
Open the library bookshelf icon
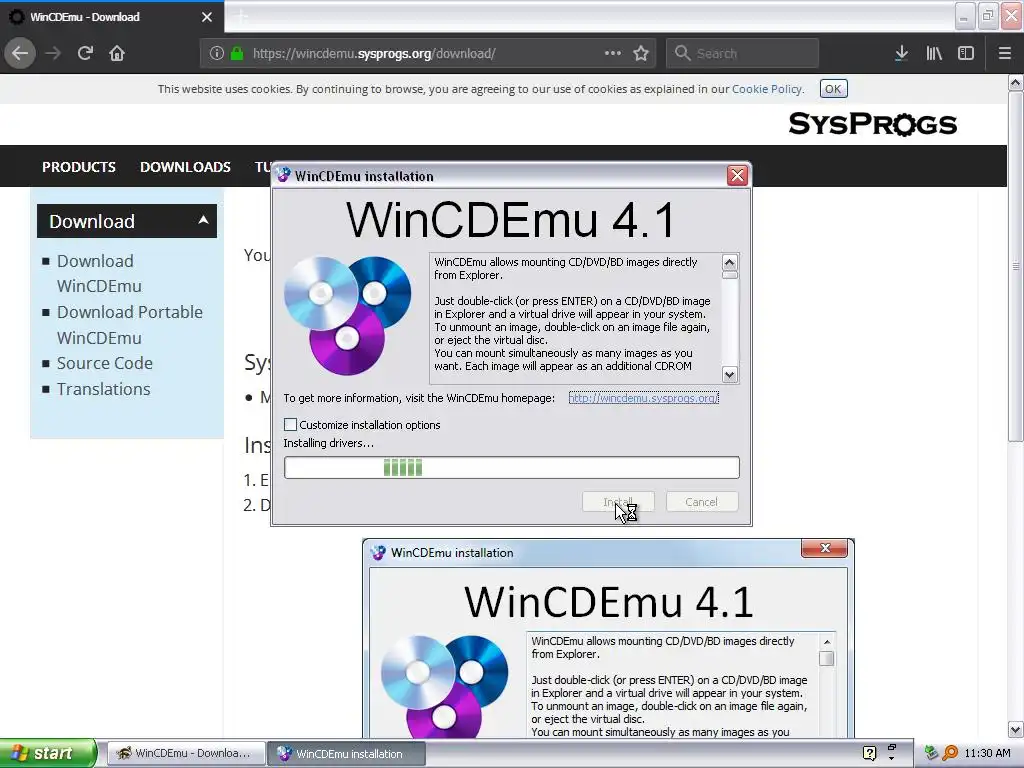coord(934,54)
